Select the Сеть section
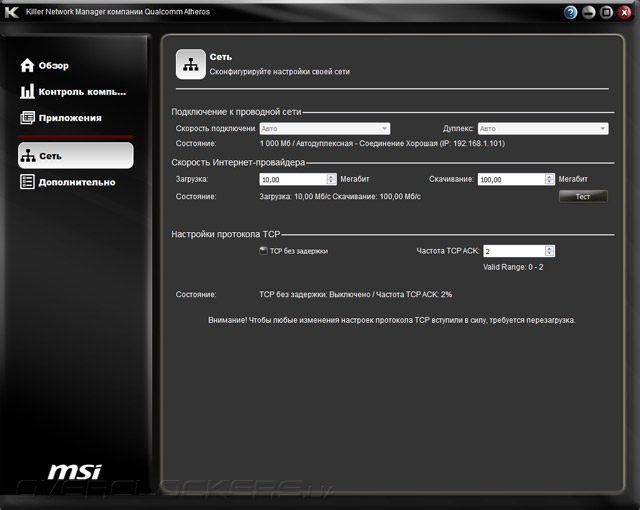The image size is (640, 510). [x=76, y=155]
